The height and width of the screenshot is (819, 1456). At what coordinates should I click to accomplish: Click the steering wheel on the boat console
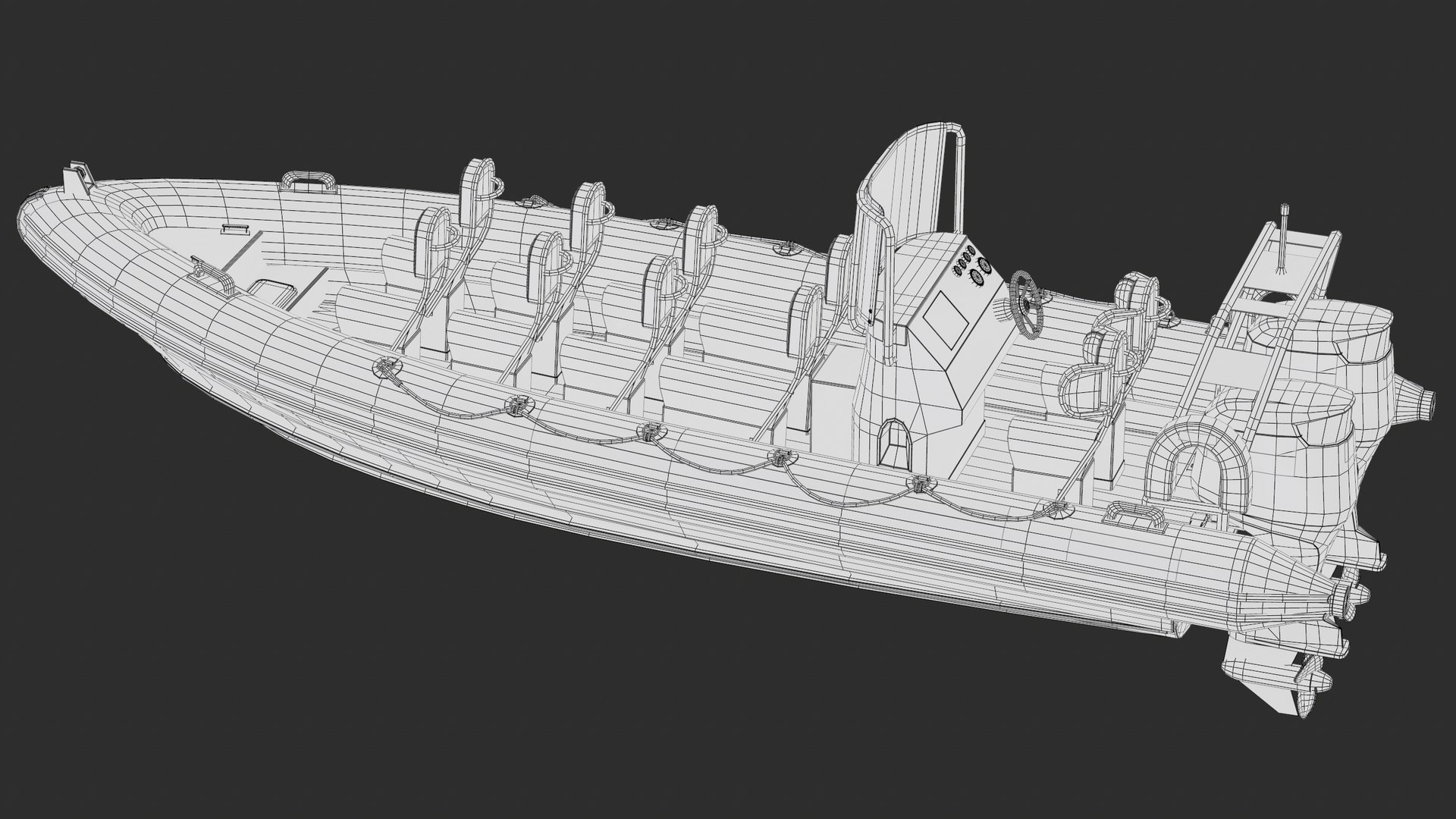pos(1026,304)
